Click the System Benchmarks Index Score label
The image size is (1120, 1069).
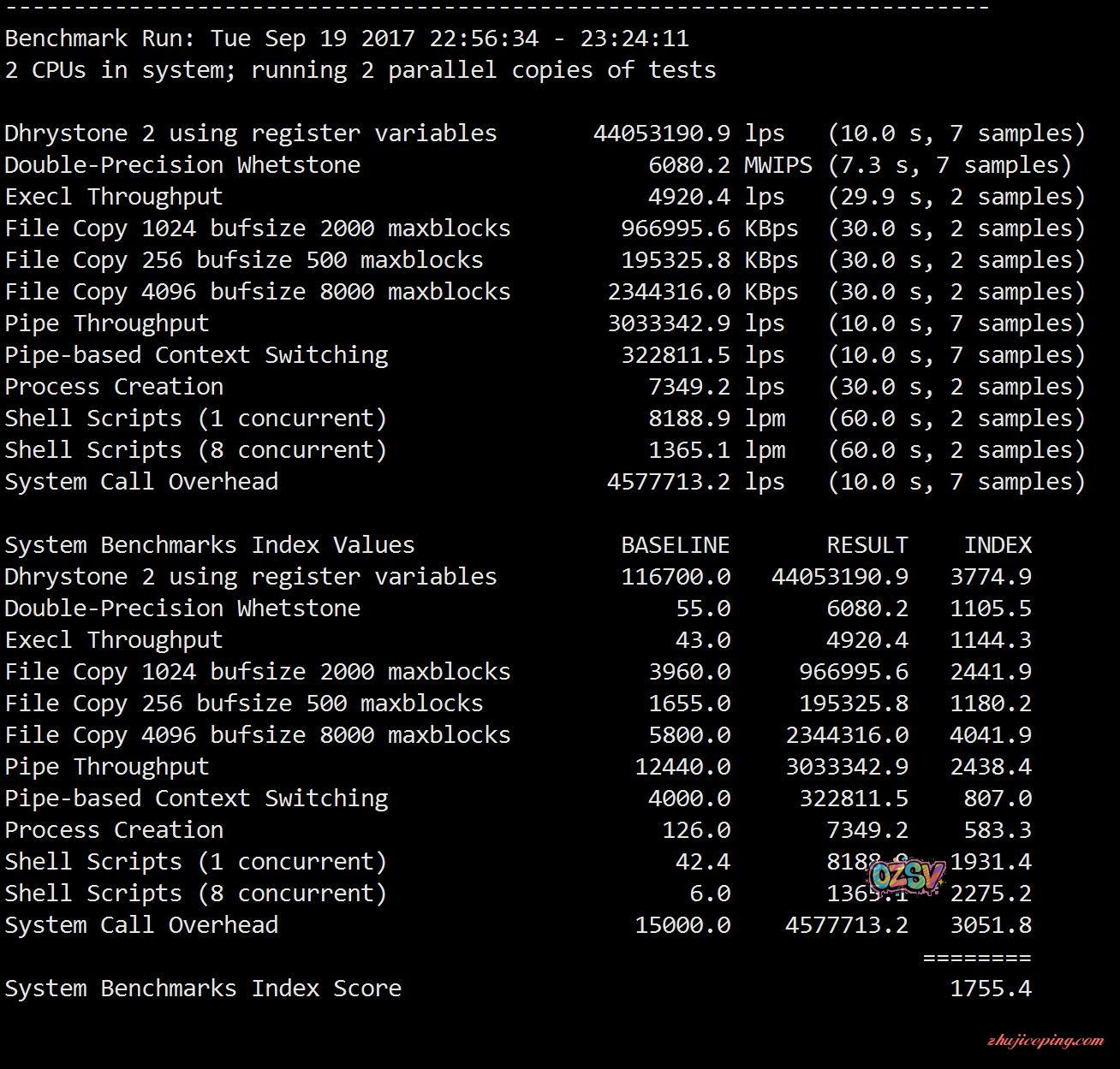coord(203,989)
